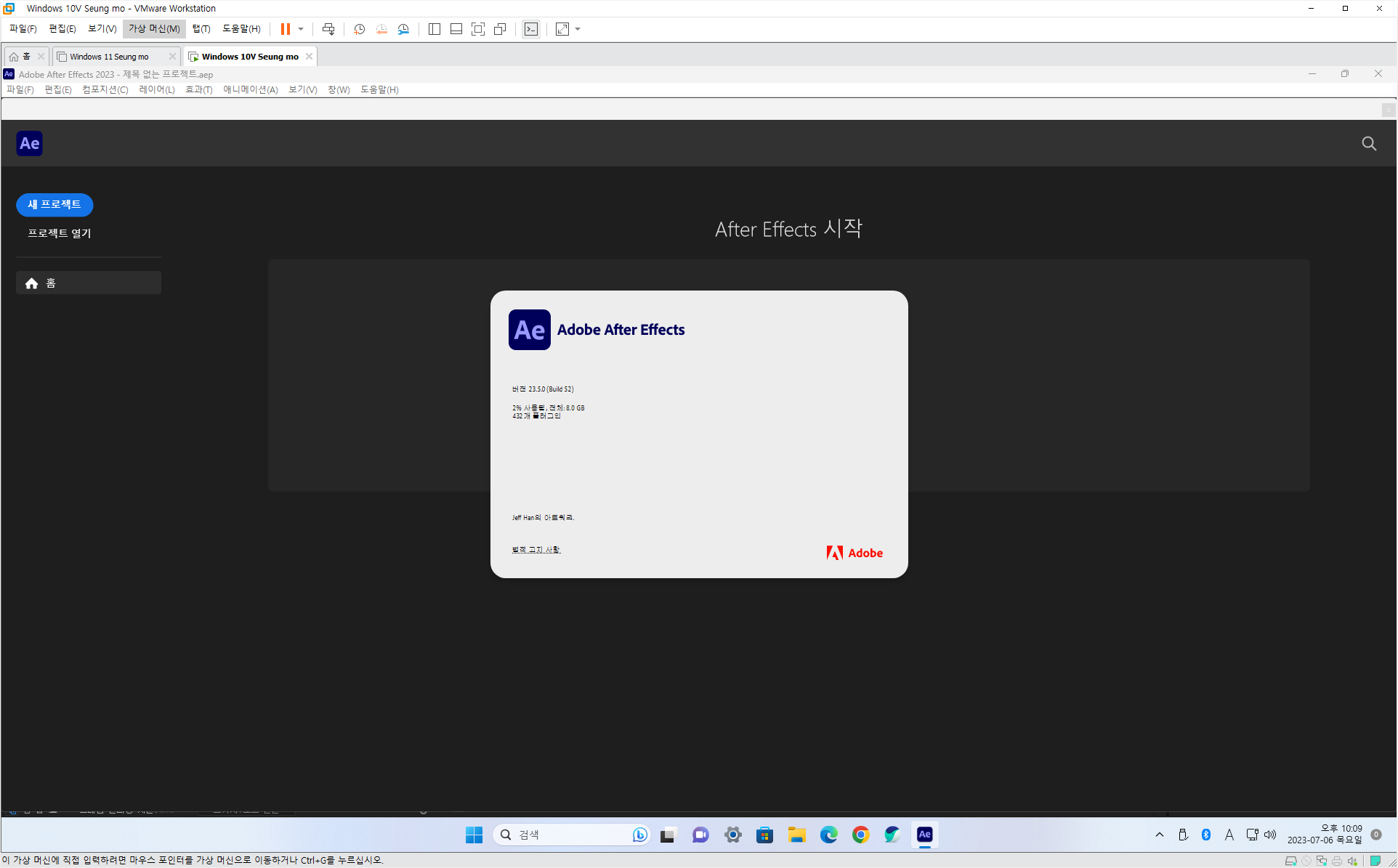Toggle the VMware library sidebar view icon

pos(435,29)
